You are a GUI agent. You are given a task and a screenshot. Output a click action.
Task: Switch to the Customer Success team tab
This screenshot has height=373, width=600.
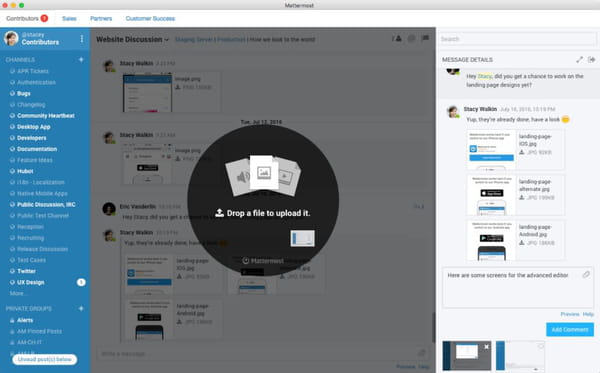point(150,18)
